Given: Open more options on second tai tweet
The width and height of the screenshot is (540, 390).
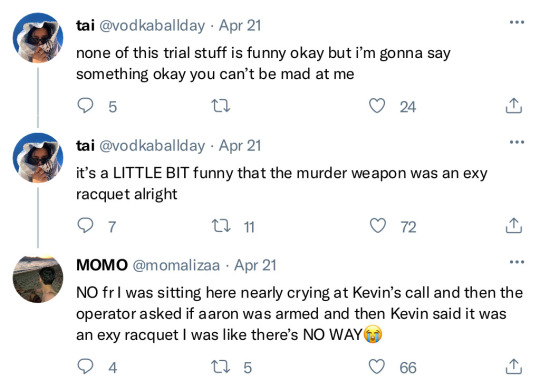Looking at the screenshot, I should coord(517,142).
